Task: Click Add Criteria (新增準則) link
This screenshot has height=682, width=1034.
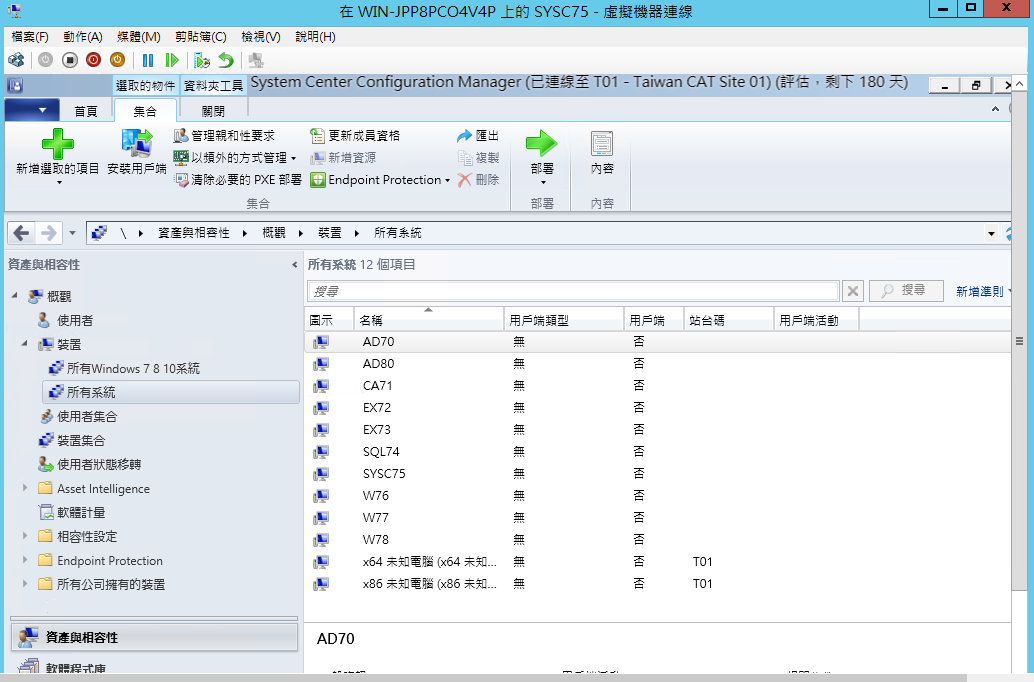Action: (x=980, y=292)
